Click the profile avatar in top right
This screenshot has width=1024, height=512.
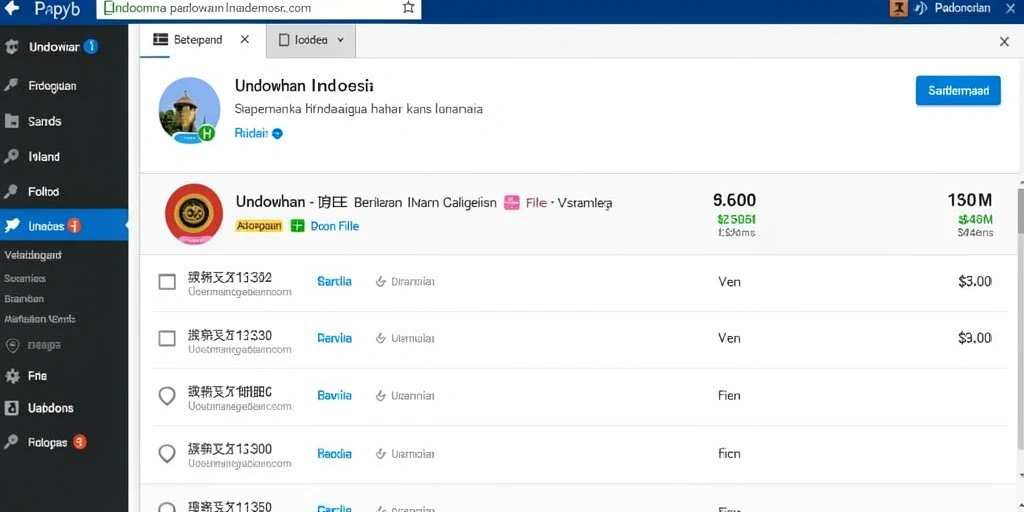pos(899,8)
